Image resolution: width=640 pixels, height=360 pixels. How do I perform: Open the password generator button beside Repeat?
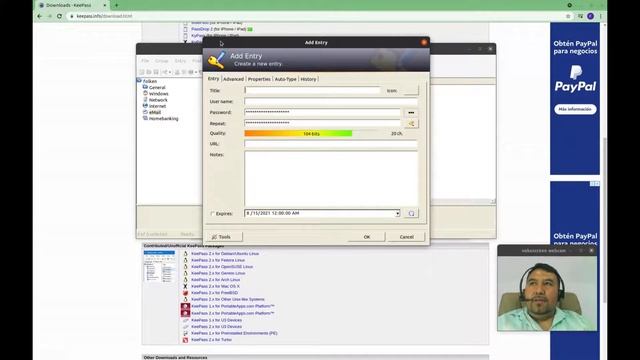(411, 123)
